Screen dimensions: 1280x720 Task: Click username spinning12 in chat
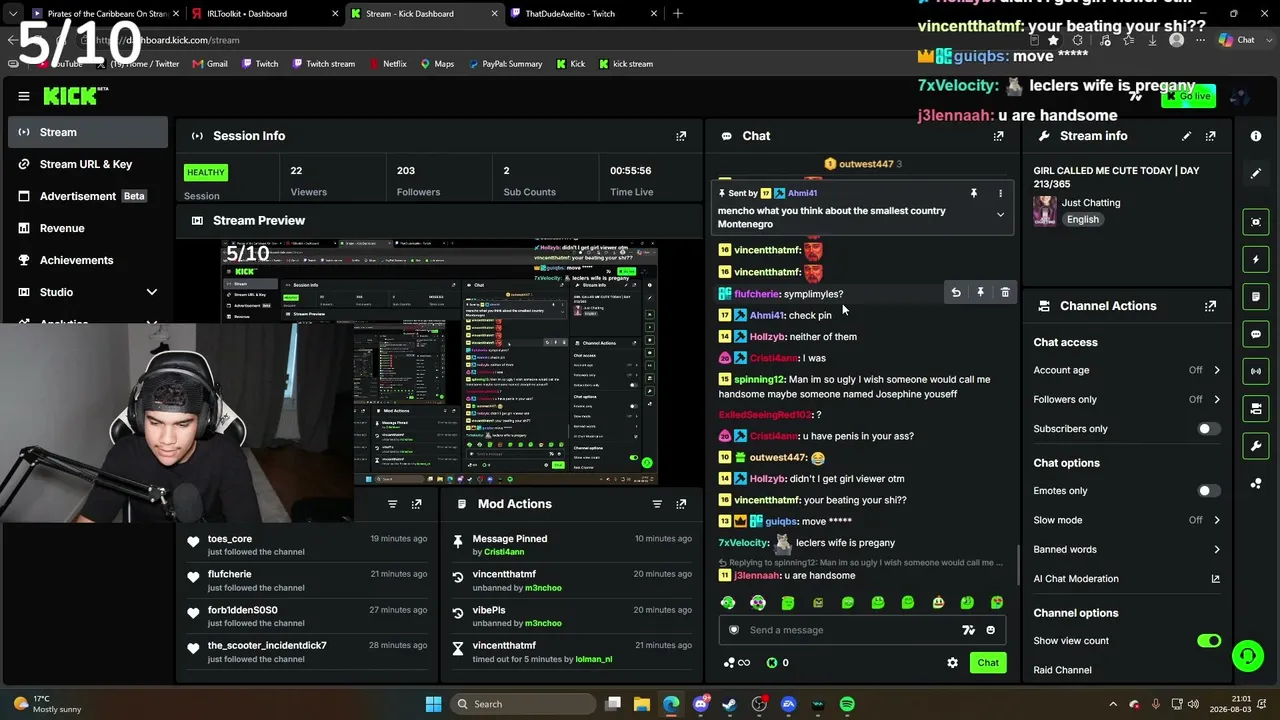tap(760, 380)
